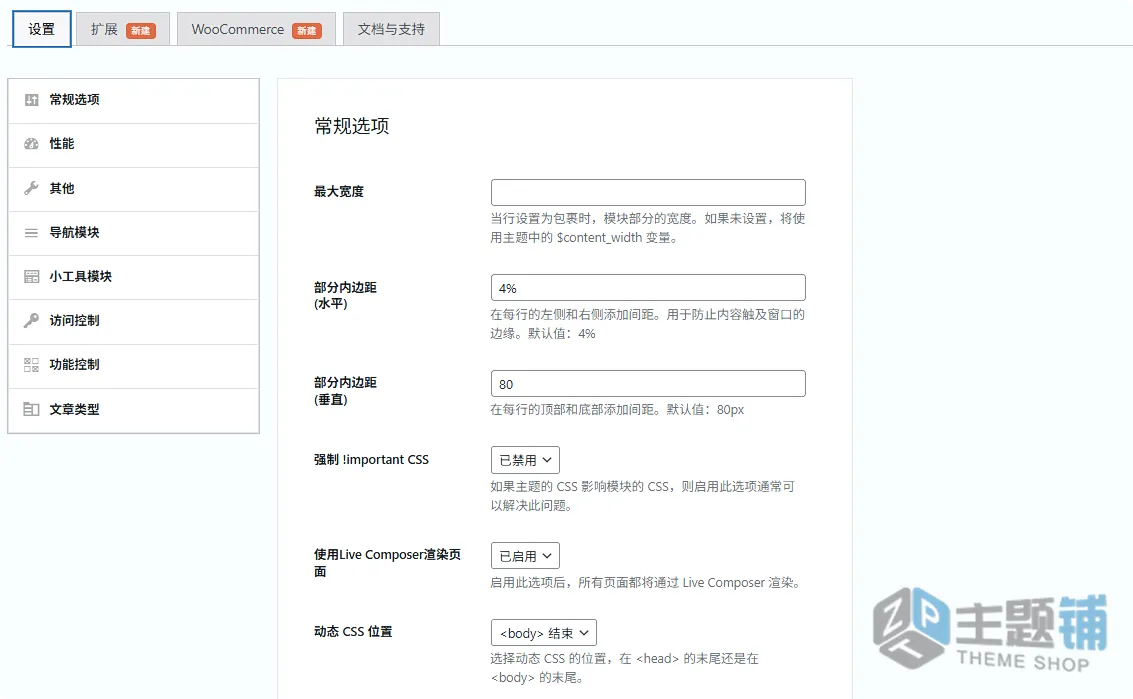Image resolution: width=1133 pixels, height=699 pixels.
Task: Click the 访问控制 key icon
Action: click(x=31, y=321)
